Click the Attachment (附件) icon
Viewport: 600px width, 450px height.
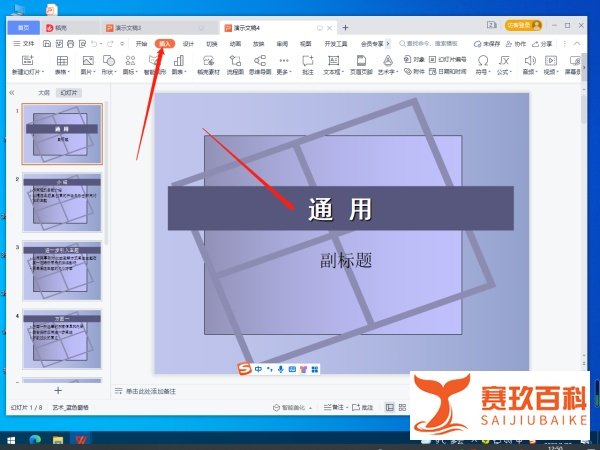tap(414, 71)
